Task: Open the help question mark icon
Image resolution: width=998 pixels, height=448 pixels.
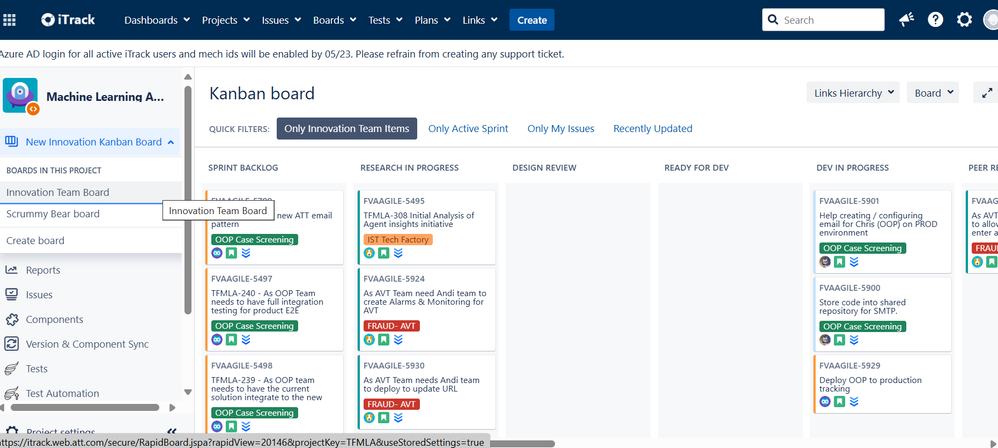Action: coord(935,20)
